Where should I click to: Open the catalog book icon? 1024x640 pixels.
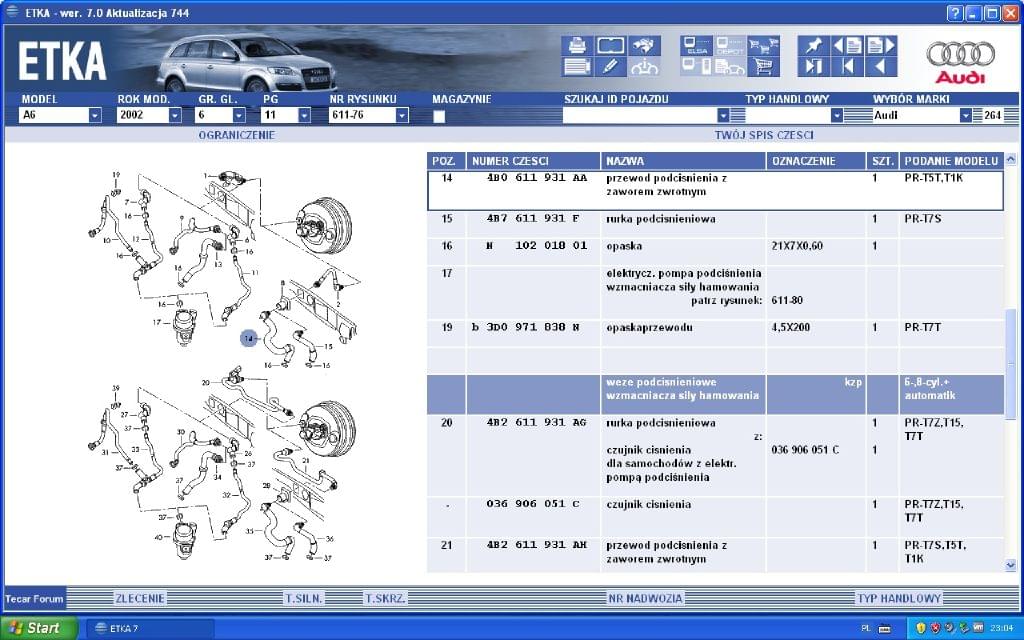(611, 46)
